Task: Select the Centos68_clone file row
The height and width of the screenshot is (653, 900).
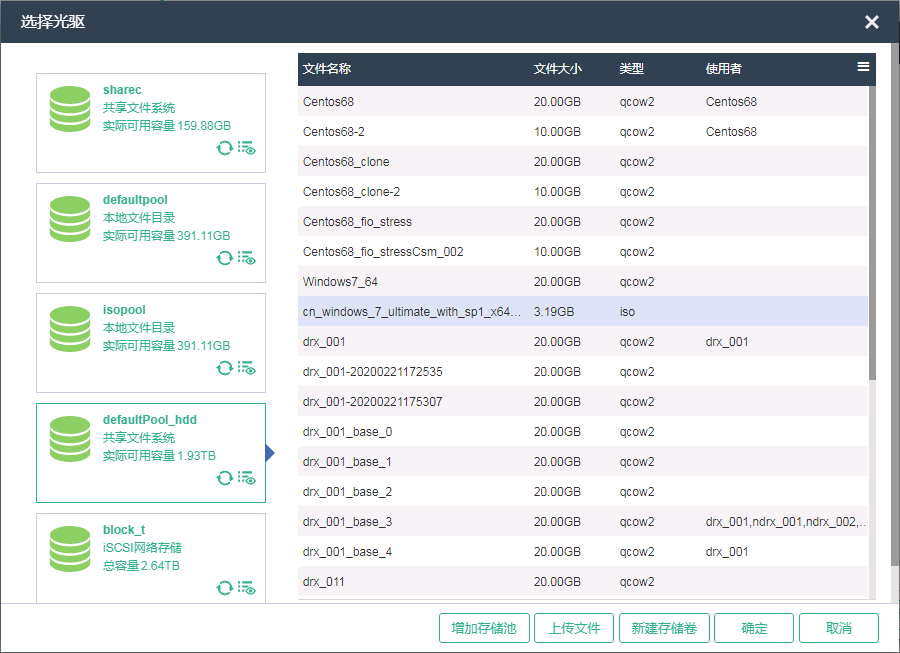Action: click(x=583, y=162)
